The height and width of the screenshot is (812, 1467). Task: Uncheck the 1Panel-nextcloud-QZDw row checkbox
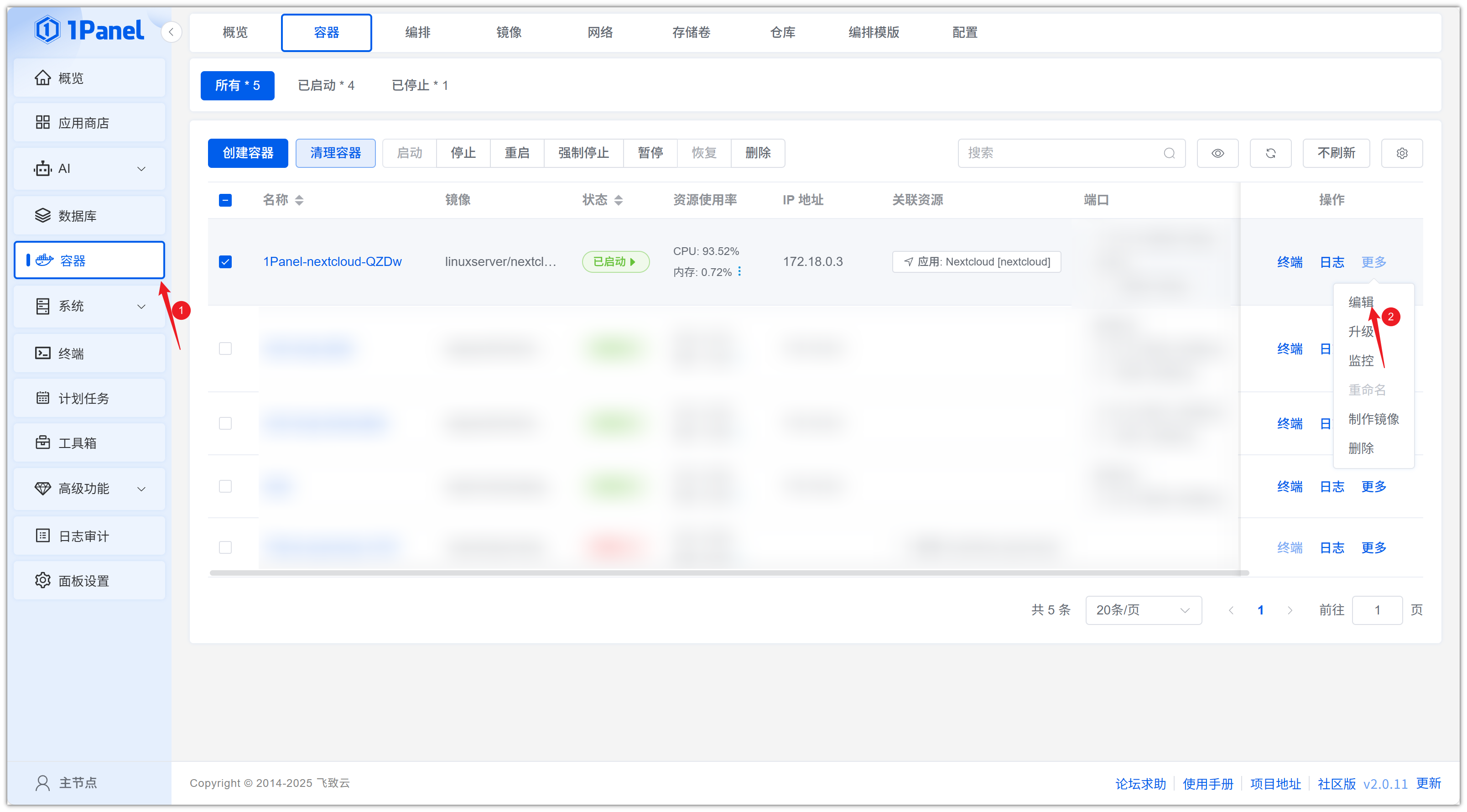[225, 262]
